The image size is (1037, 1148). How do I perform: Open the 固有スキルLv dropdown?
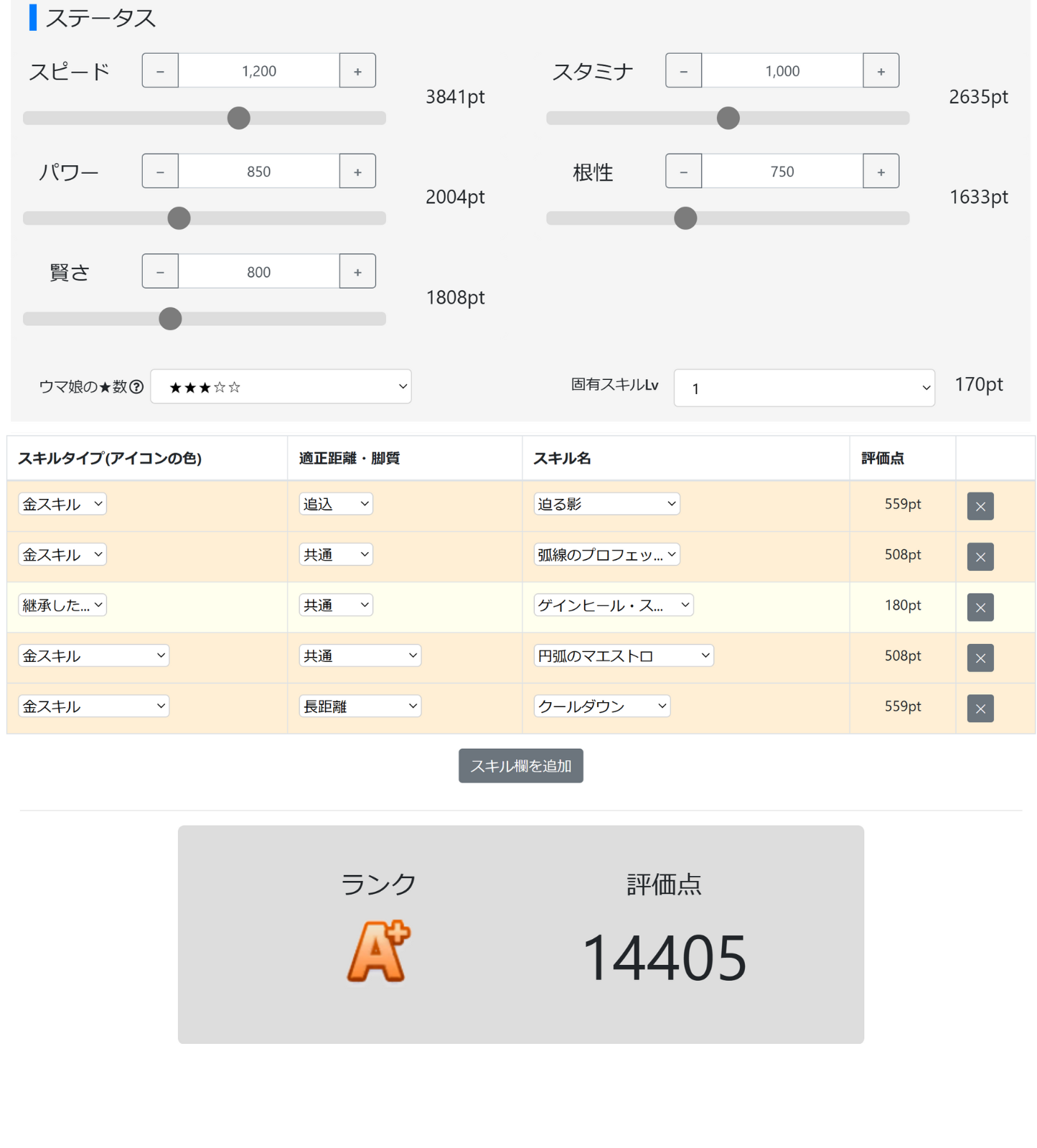[x=804, y=388]
